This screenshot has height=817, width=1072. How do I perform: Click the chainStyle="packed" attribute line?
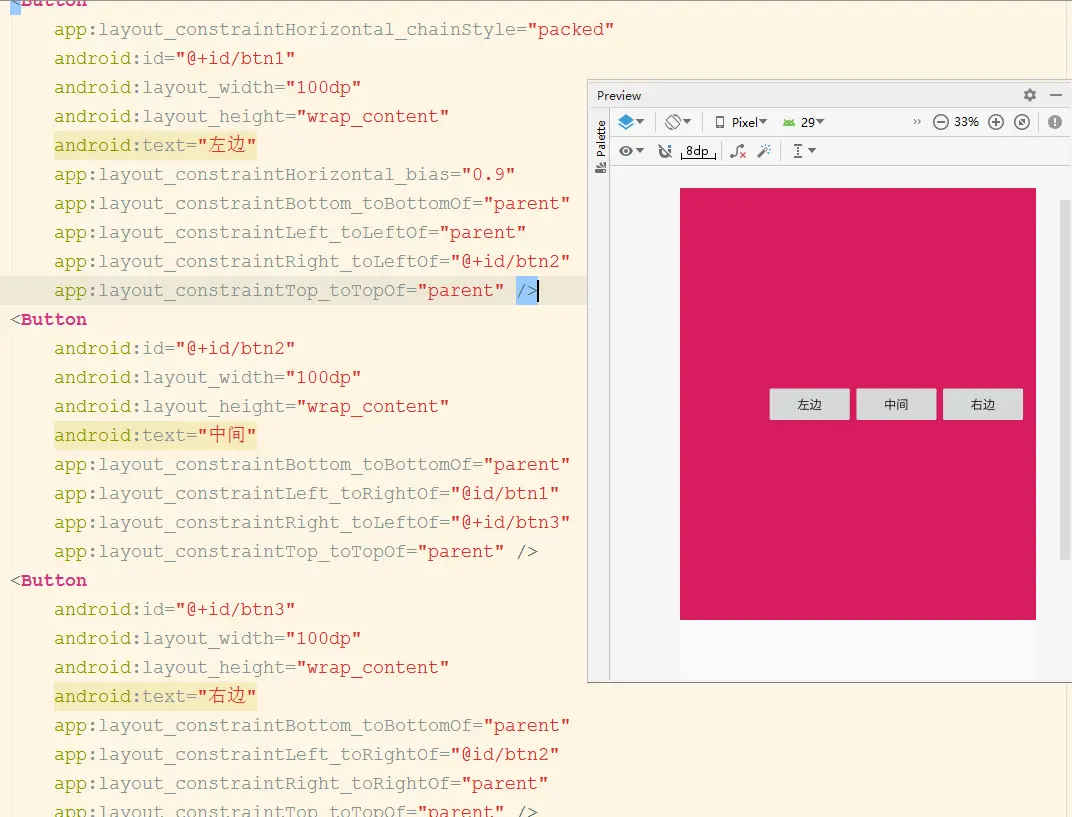pyautogui.click(x=334, y=29)
